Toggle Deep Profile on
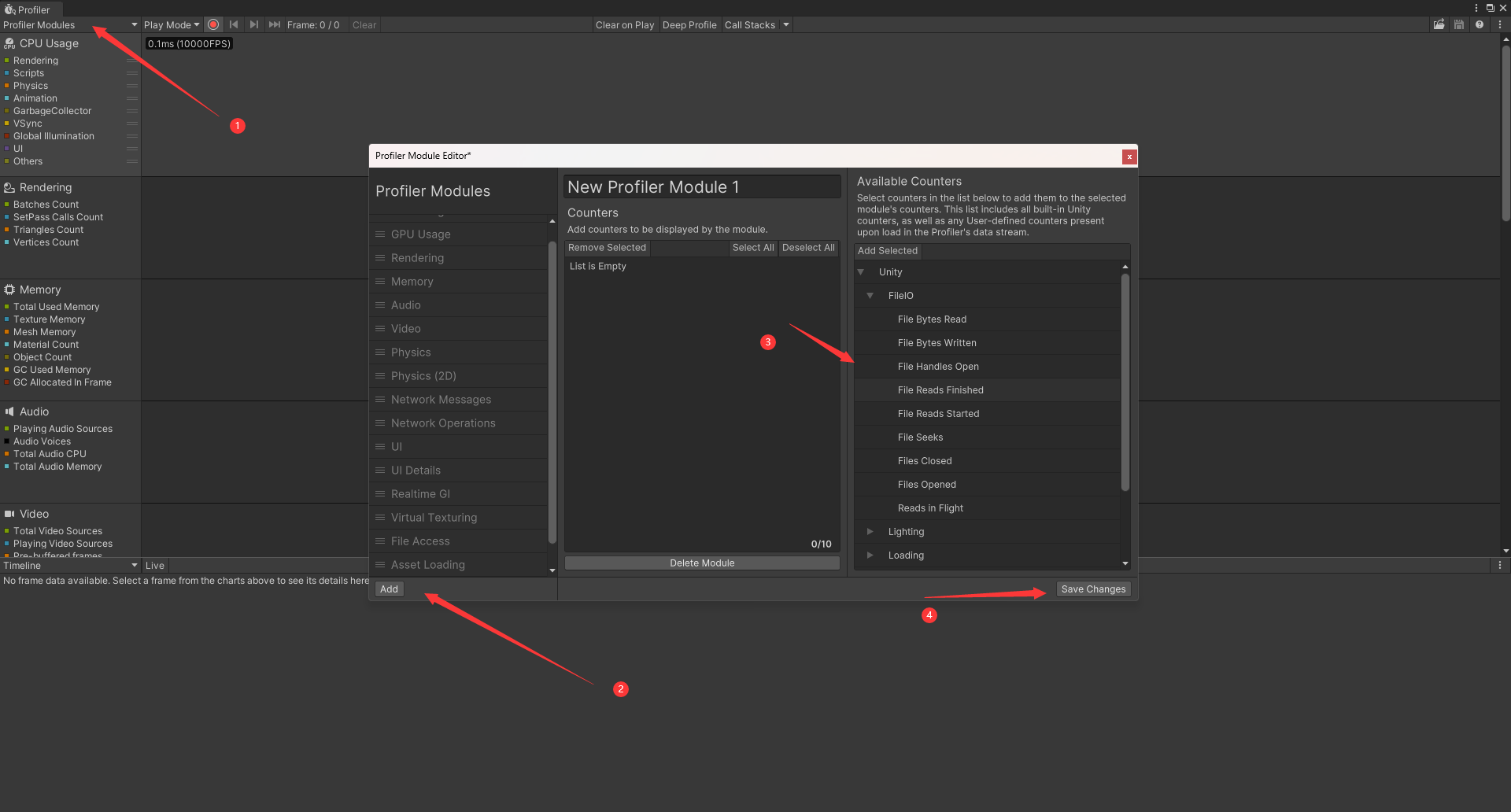Screen dimensions: 1511x812 click(689, 25)
